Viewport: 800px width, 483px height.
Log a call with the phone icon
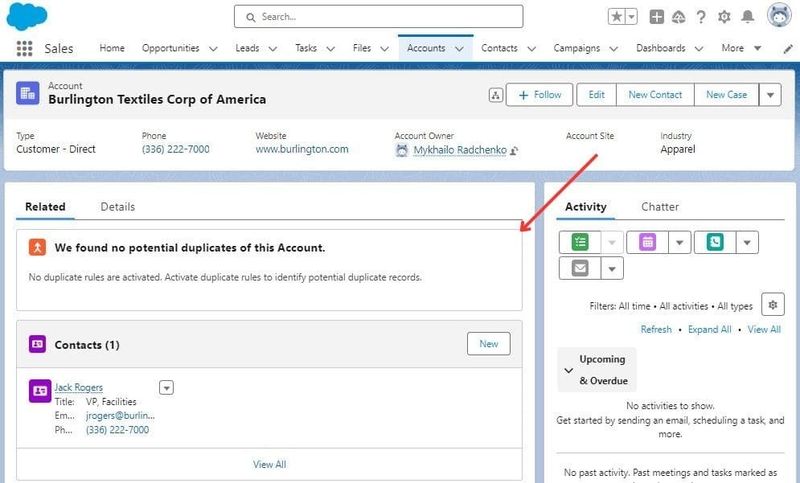click(x=715, y=242)
